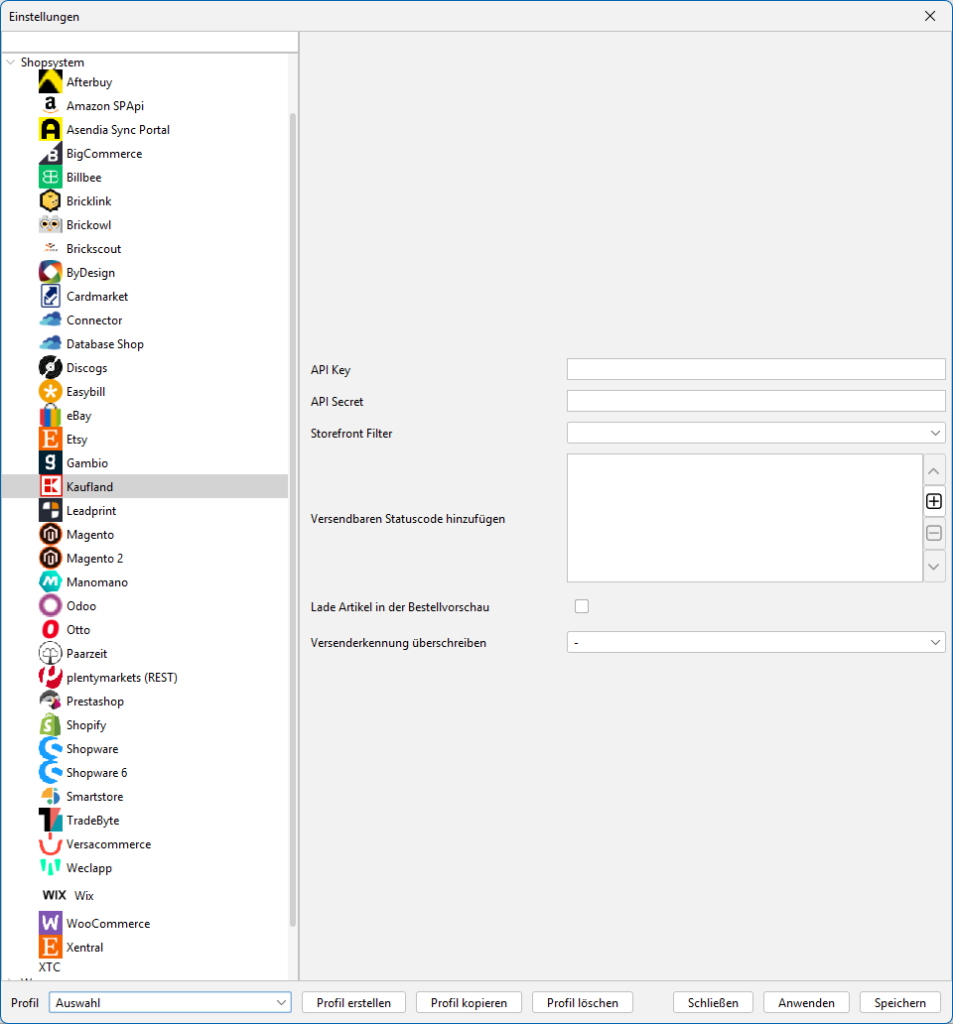This screenshot has height=1024, width=953.
Task: Click the Shopify icon in the shop list
Action: click(50, 725)
